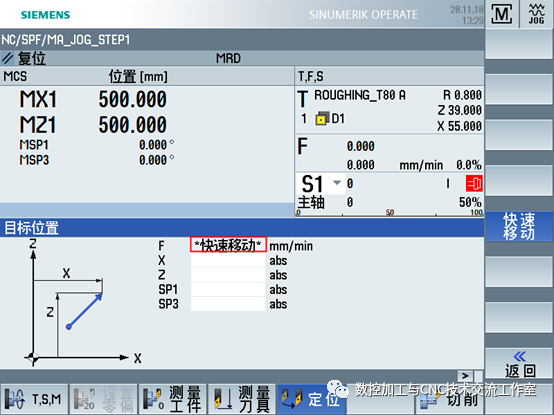Click the tool name ROUGHING_T80 A
Image resolution: width=554 pixels, height=415 pixels.
pos(360,95)
